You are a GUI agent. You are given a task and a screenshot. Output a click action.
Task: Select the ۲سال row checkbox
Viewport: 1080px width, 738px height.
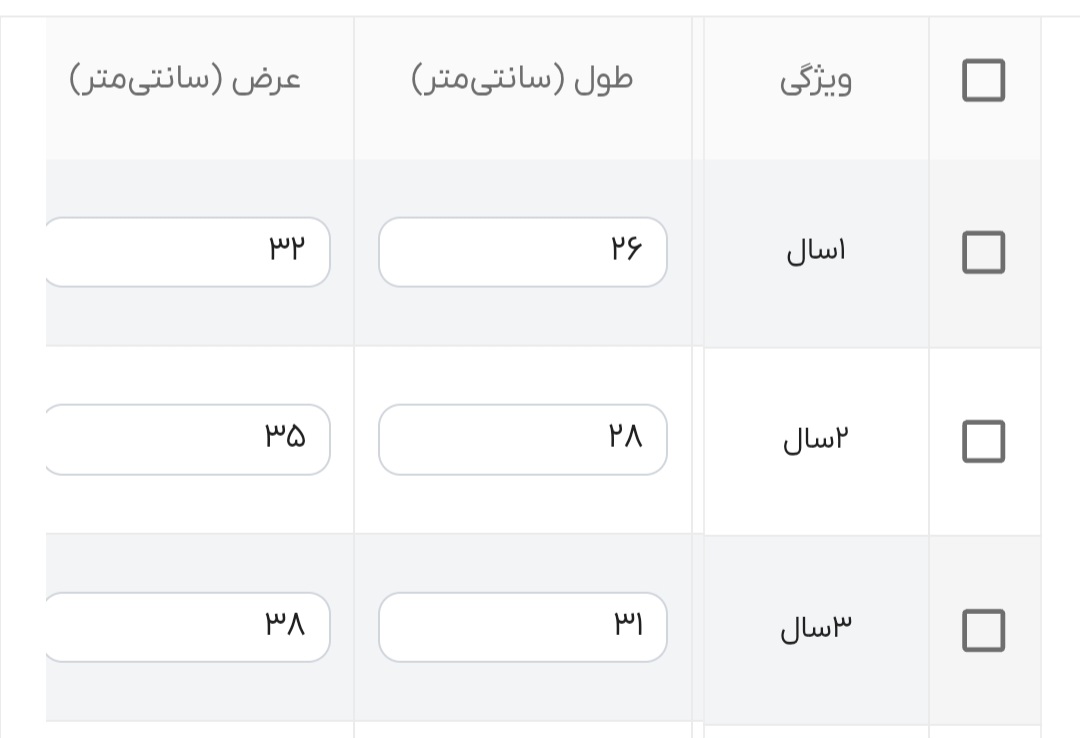coord(983,441)
